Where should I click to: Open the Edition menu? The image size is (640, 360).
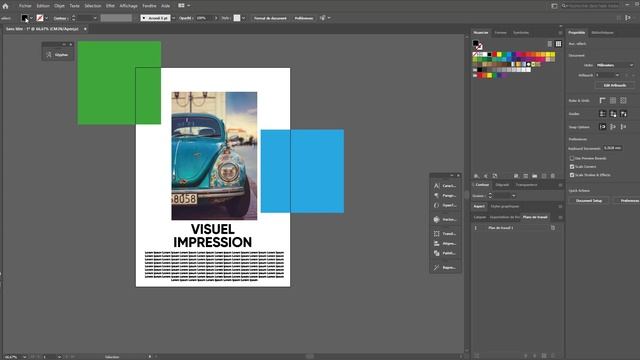coord(43,6)
